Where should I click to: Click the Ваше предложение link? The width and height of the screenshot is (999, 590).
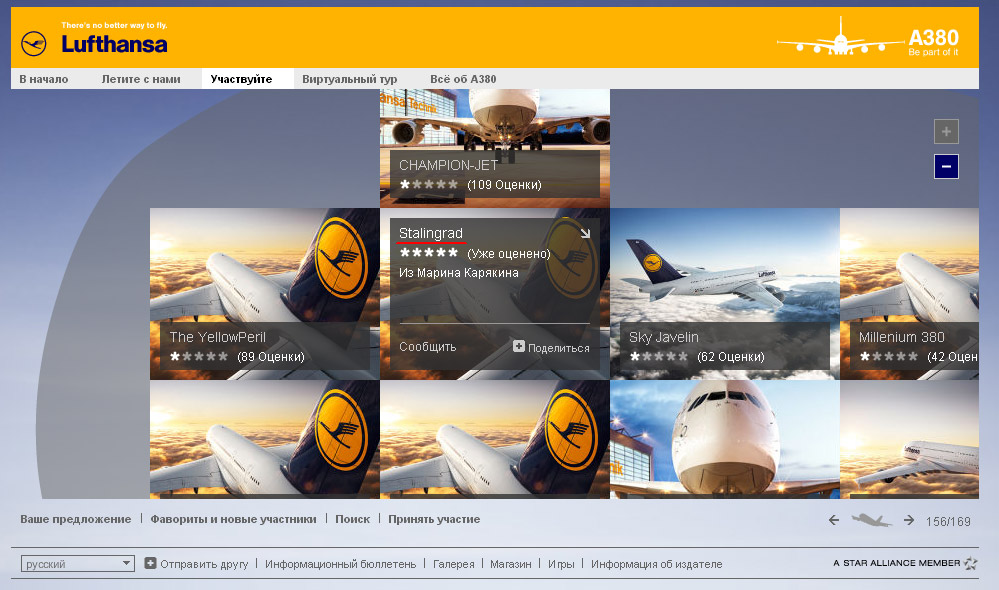[76, 519]
